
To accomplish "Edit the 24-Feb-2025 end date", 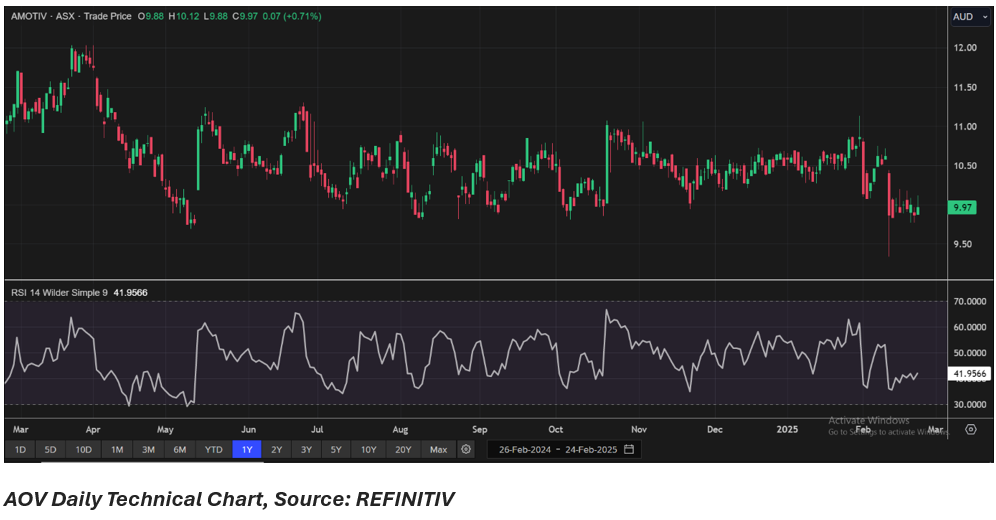I will pos(591,450).
